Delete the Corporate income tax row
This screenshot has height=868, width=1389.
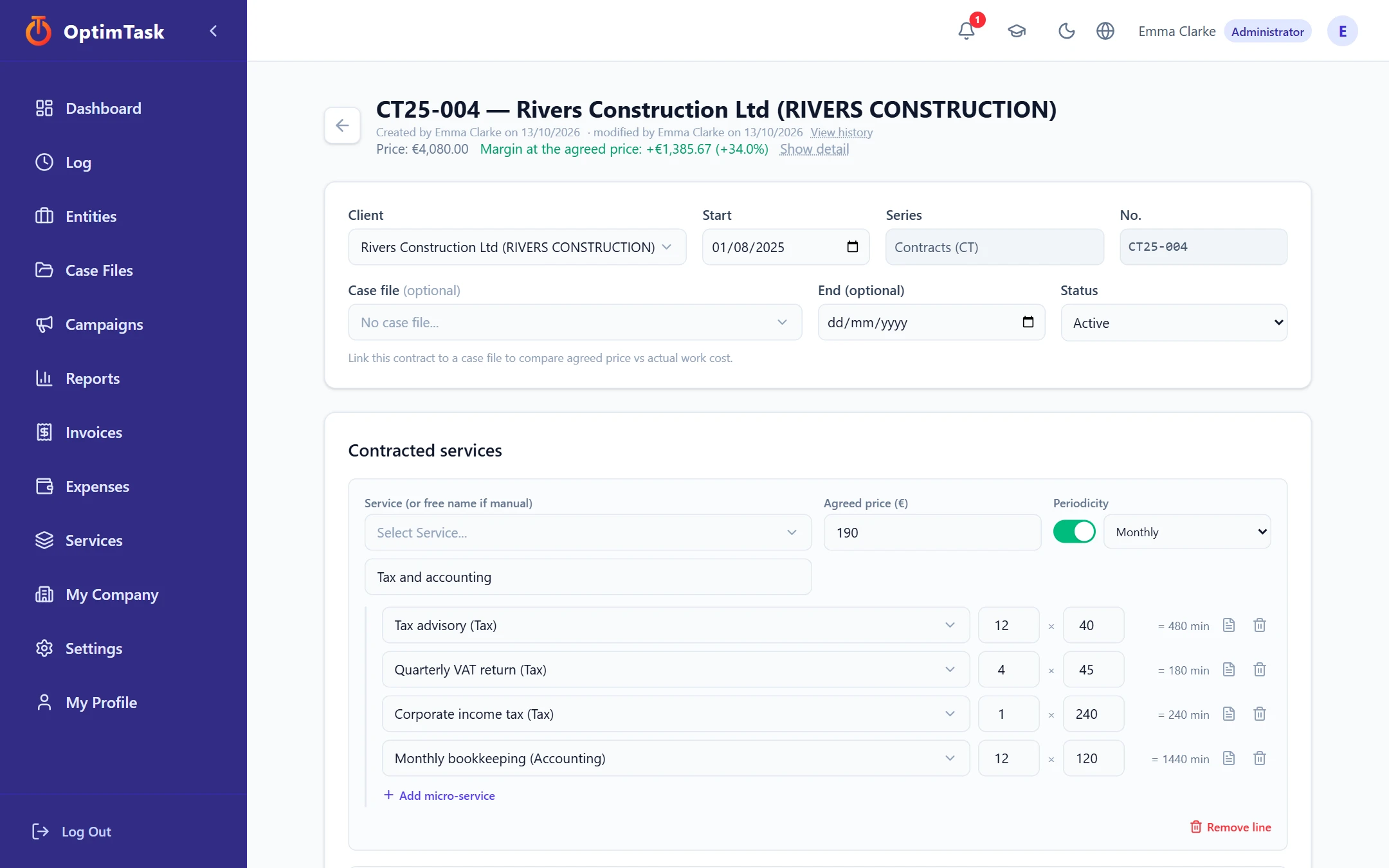tap(1260, 714)
